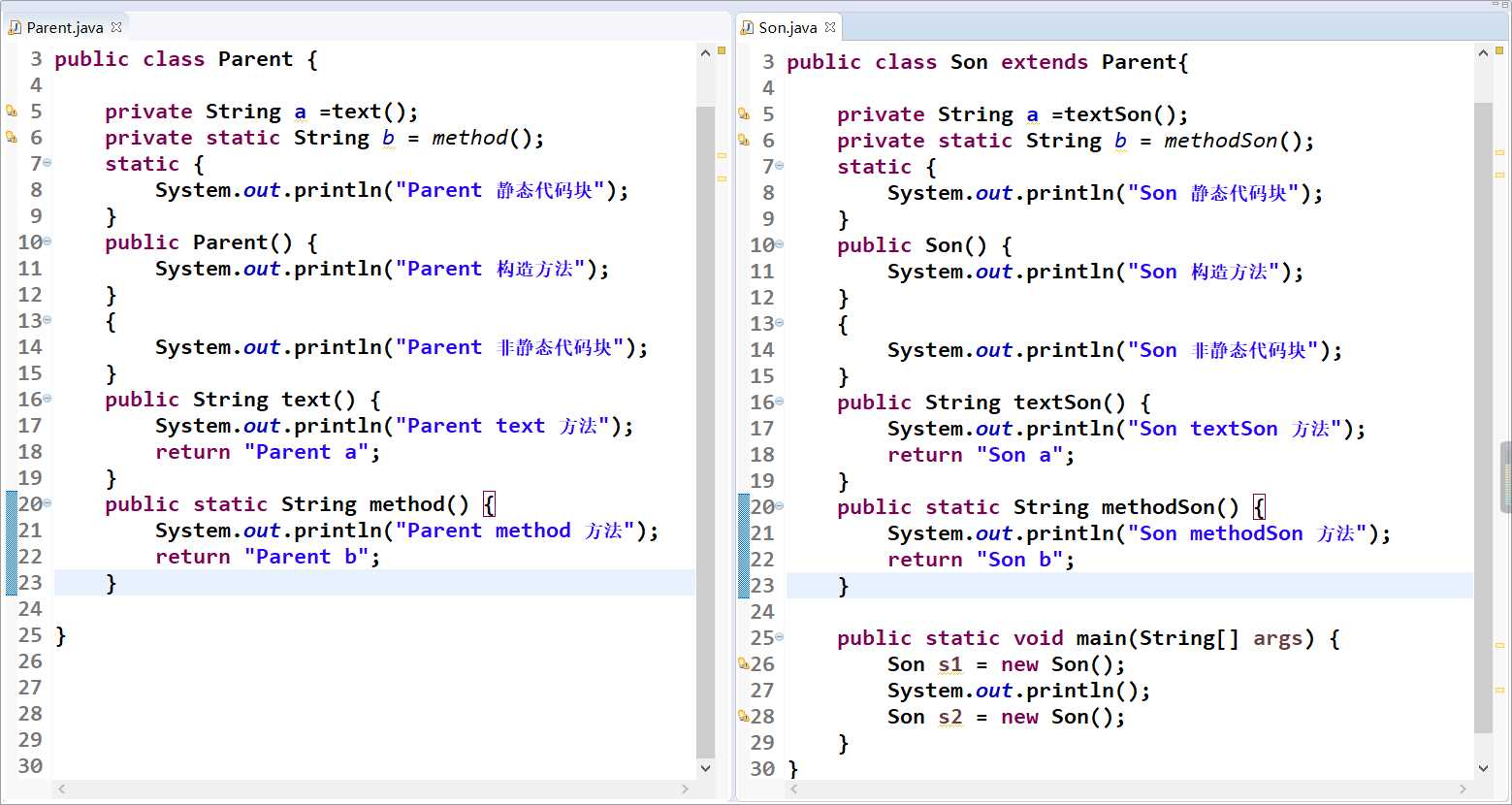Screen dimensions: 1512x805
Task: Click "method();" call on Parent.java line 6
Action: 488,138
